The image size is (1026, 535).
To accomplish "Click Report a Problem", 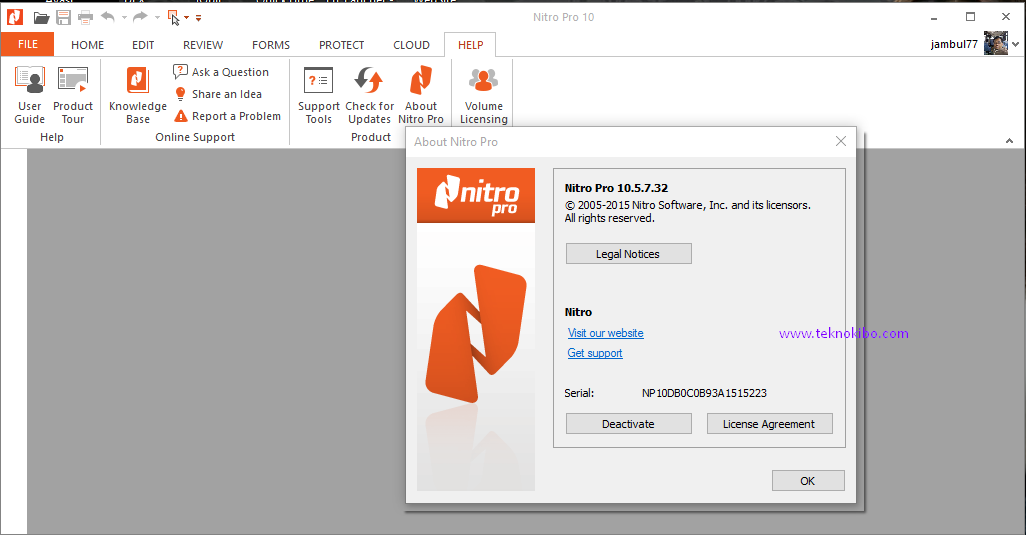I will tap(227, 116).
